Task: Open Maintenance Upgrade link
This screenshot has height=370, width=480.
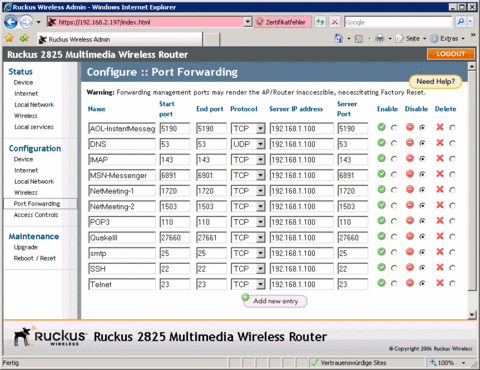Action: (25, 247)
